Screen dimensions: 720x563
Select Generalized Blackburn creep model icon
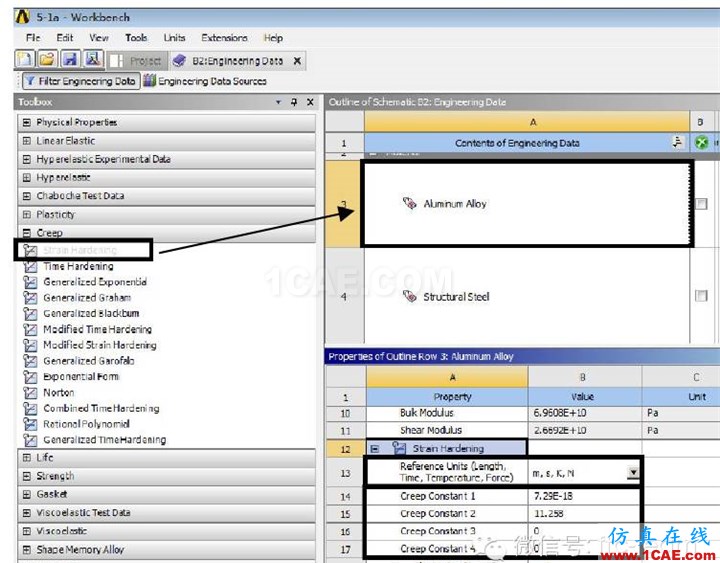click(x=30, y=314)
